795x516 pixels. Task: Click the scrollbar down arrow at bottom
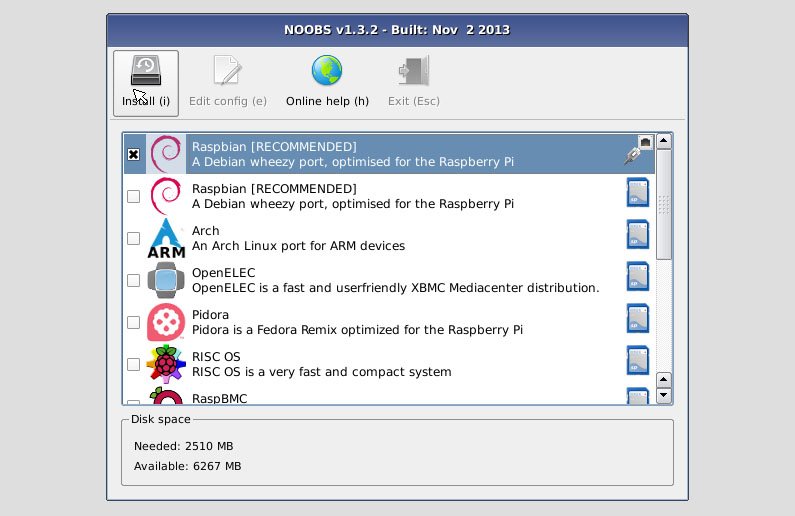tap(663, 397)
